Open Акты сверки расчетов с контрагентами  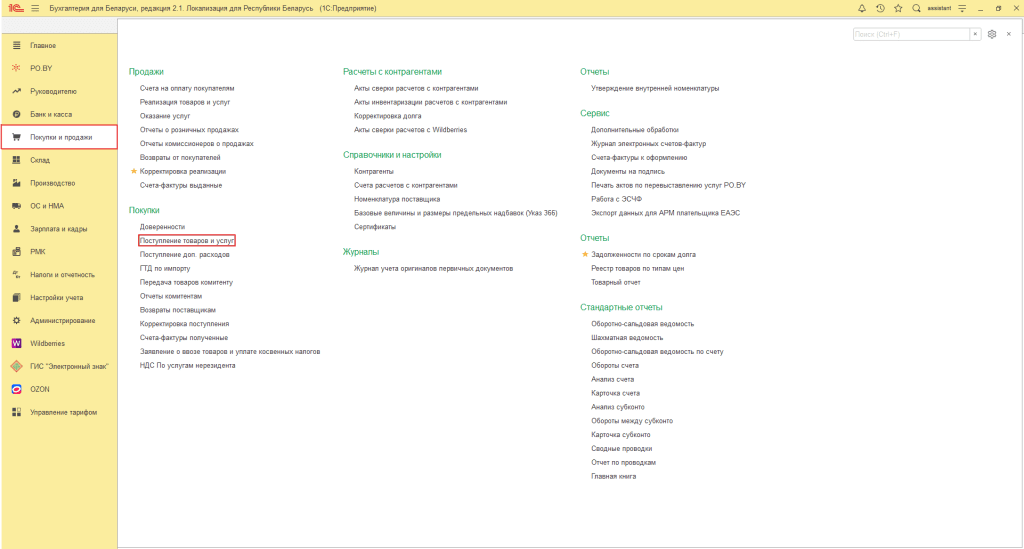(416, 88)
